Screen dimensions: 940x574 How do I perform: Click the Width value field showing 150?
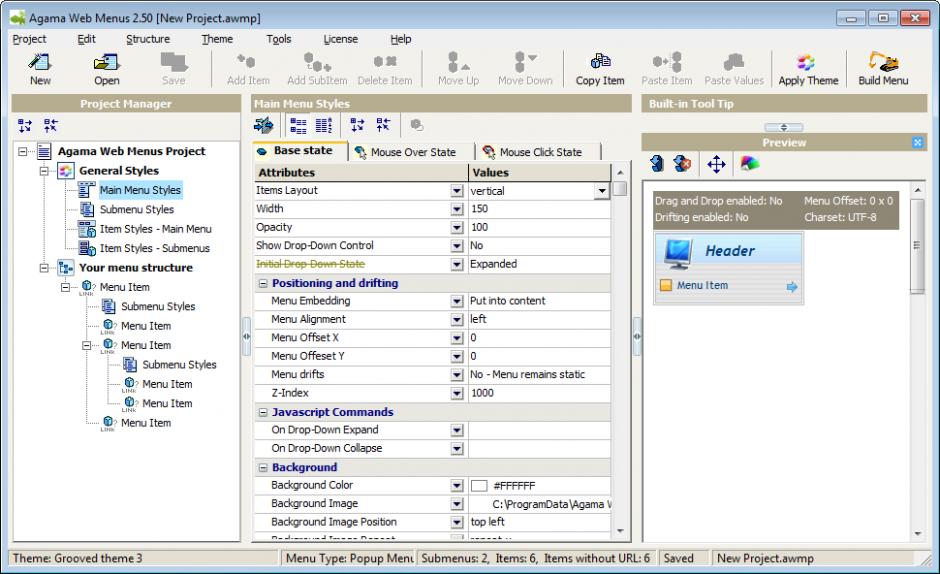(538, 209)
